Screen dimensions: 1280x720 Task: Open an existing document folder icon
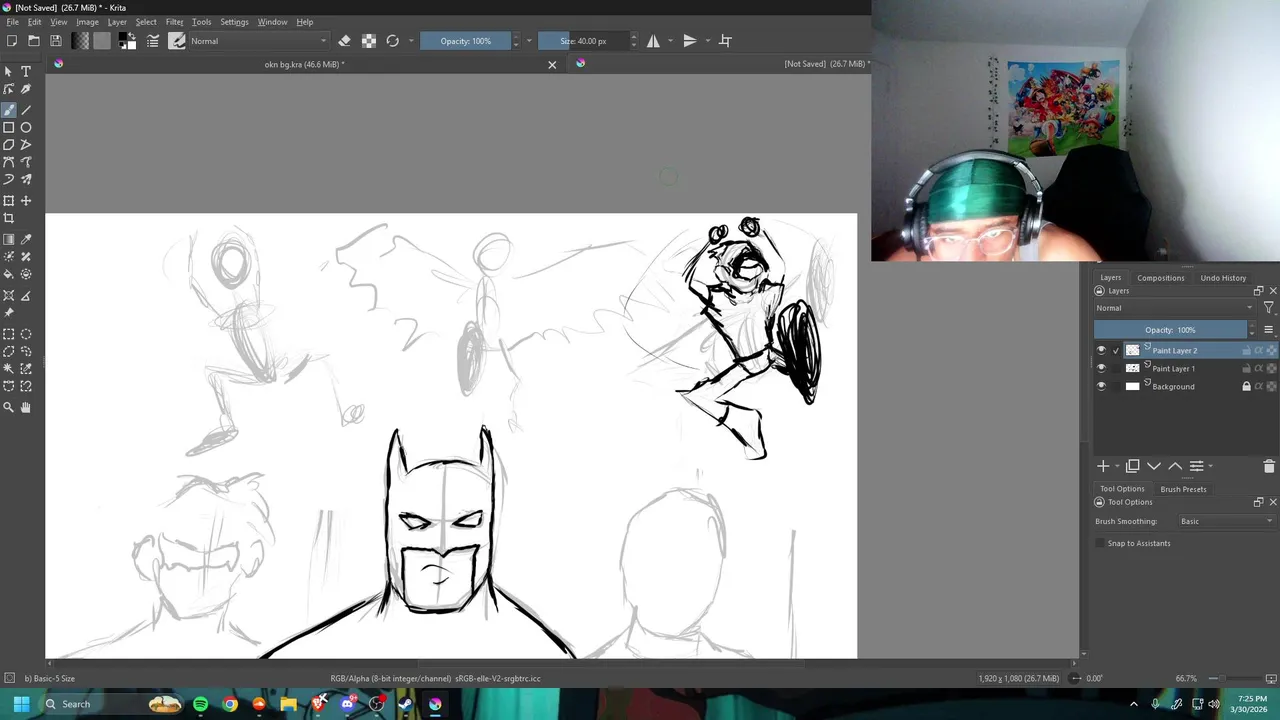[x=34, y=41]
